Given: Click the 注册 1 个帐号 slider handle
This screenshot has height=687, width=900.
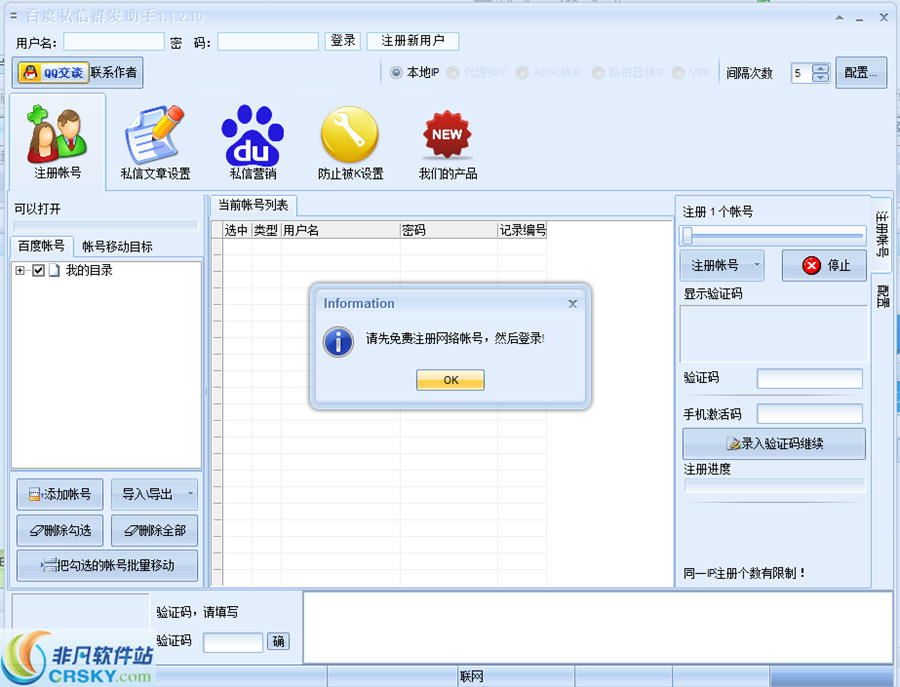Looking at the screenshot, I should pos(688,235).
